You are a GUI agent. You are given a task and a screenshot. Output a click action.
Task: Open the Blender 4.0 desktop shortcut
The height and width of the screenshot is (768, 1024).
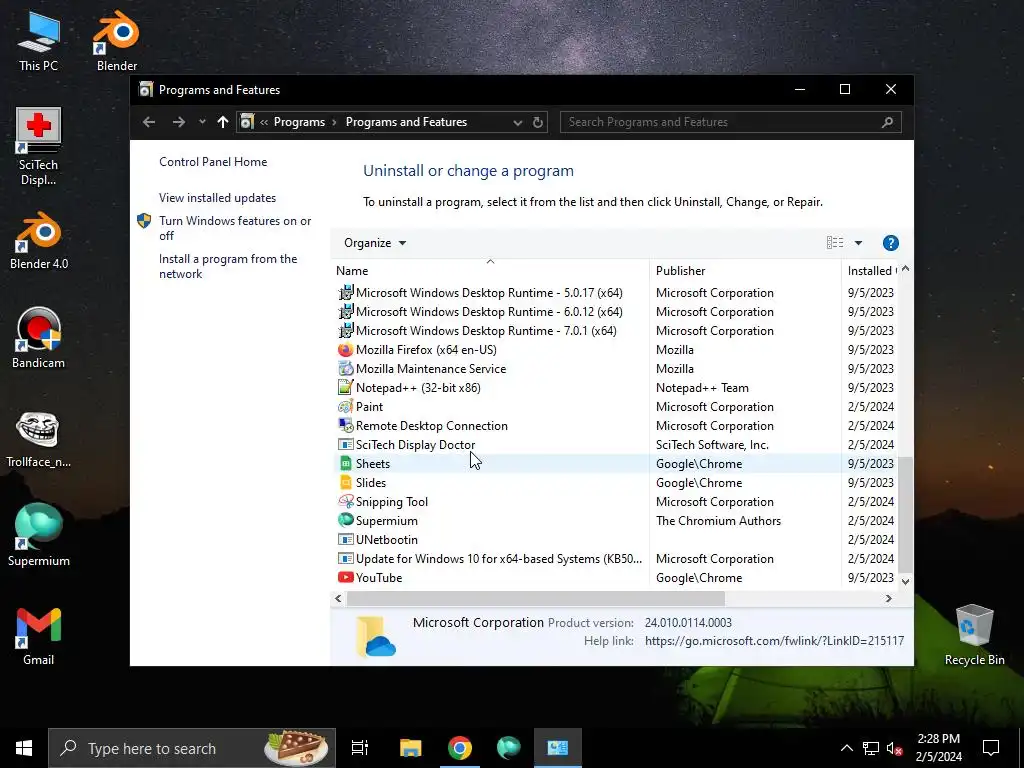coord(39,240)
